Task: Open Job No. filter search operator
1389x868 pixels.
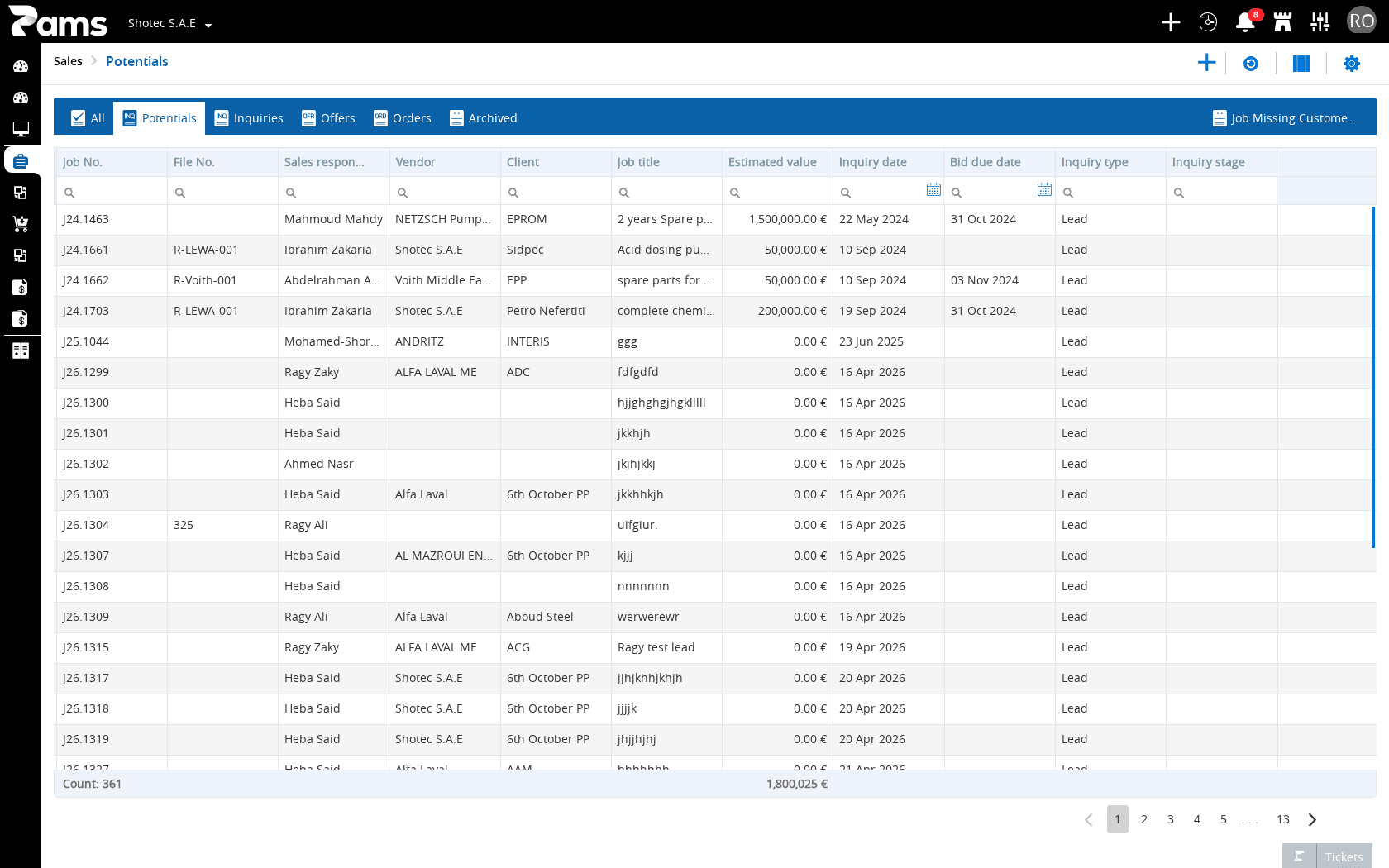Action: [x=69, y=193]
